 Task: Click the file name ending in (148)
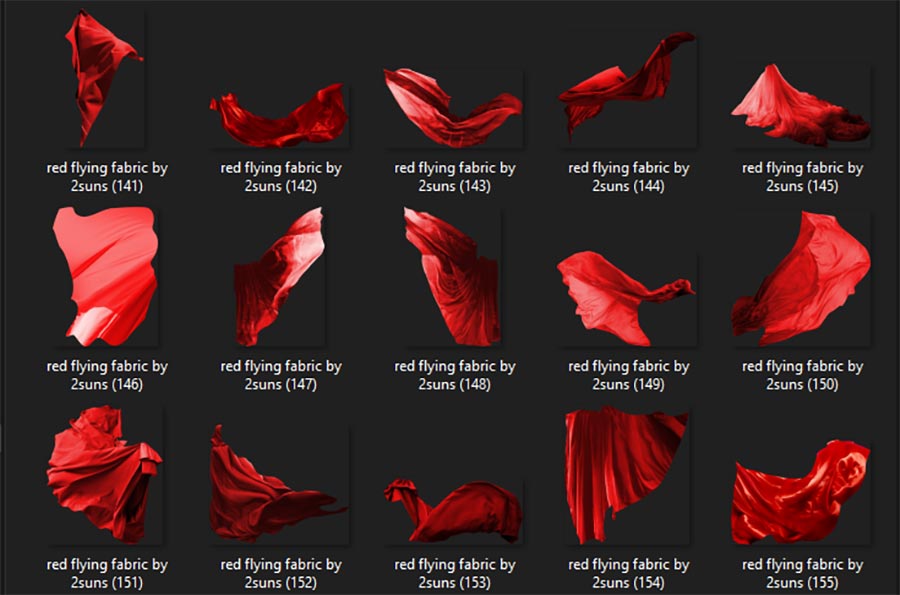click(x=455, y=375)
